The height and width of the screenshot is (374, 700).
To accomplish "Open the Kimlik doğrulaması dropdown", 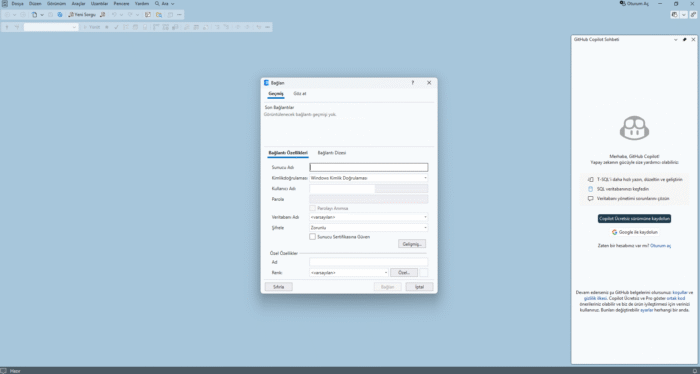I will pyautogui.click(x=369, y=178).
